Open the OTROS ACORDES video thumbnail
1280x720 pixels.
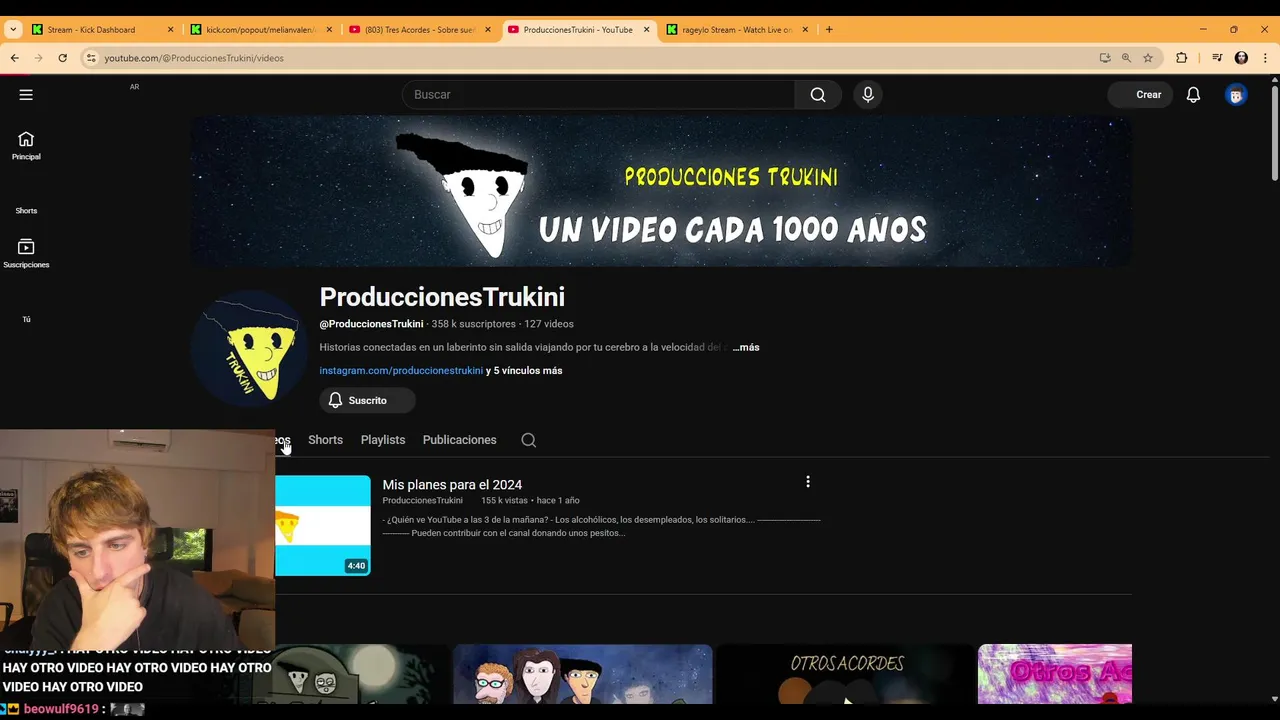pos(846,674)
